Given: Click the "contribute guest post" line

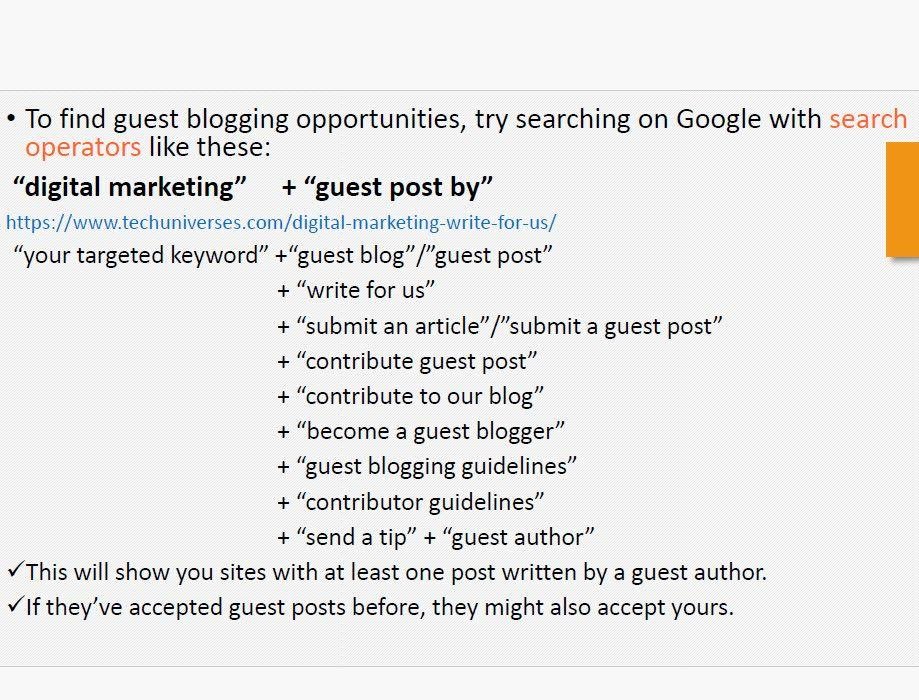Looking at the screenshot, I should [x=407, y=361].
